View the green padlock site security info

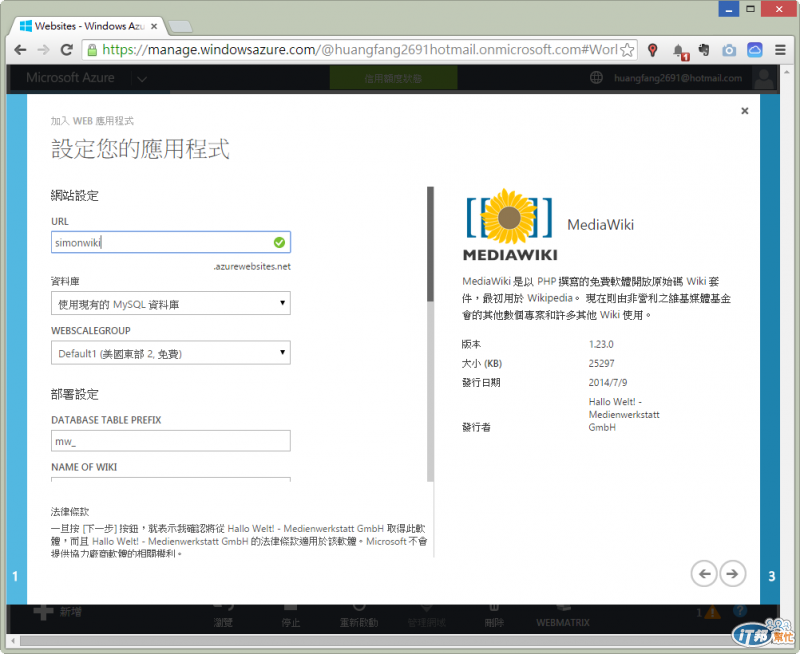coord(92,50)
